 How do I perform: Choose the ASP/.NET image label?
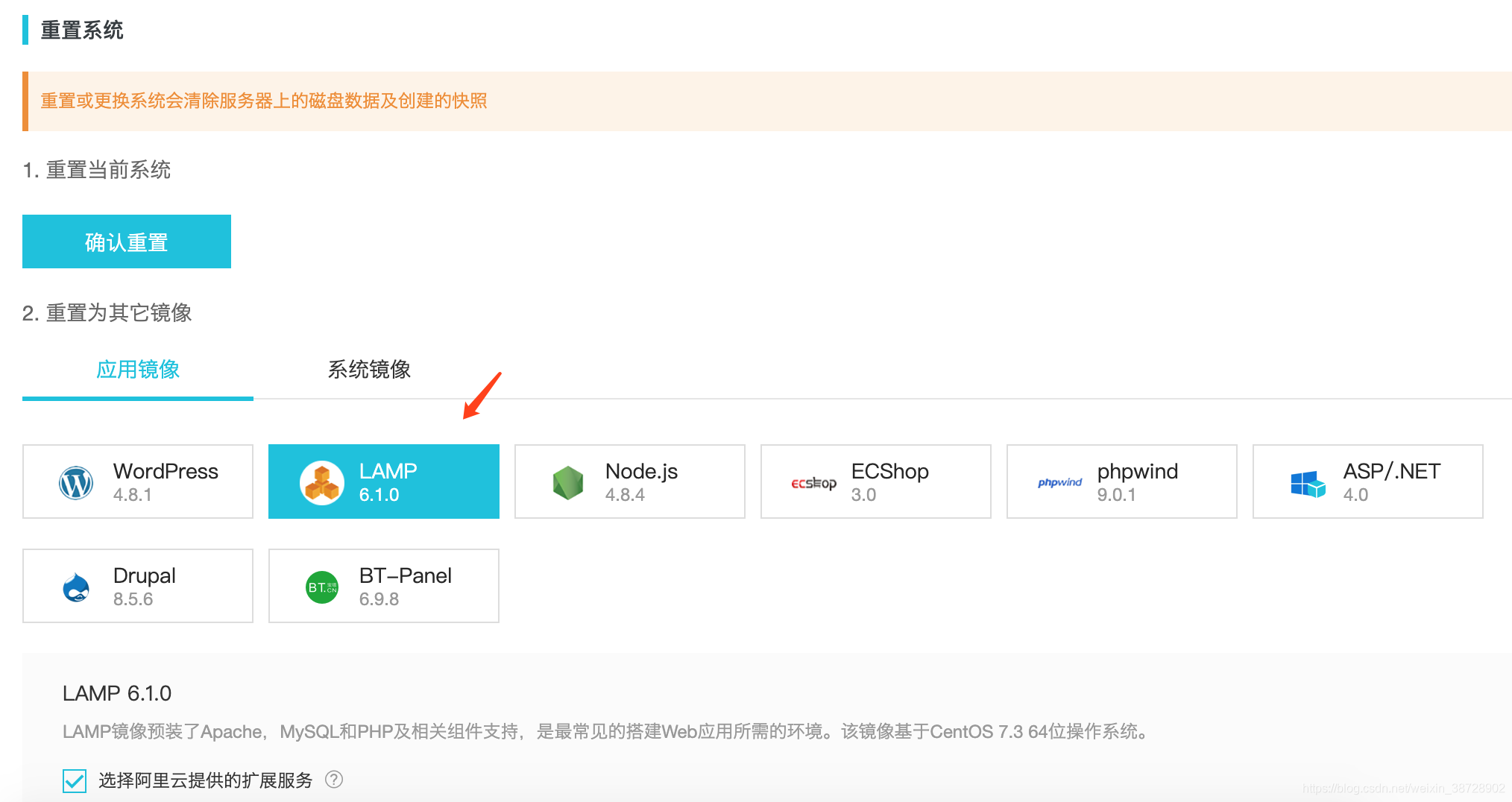pos(1391,471)
